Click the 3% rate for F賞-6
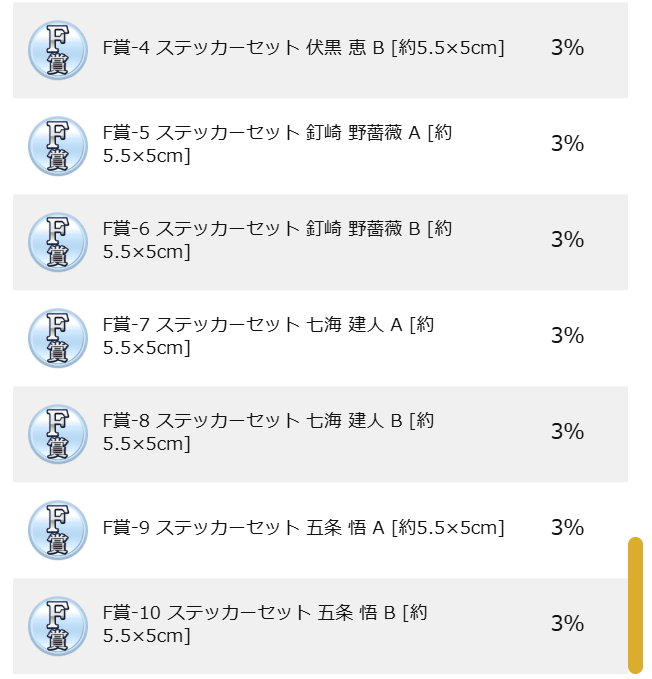 click(568, 239)
